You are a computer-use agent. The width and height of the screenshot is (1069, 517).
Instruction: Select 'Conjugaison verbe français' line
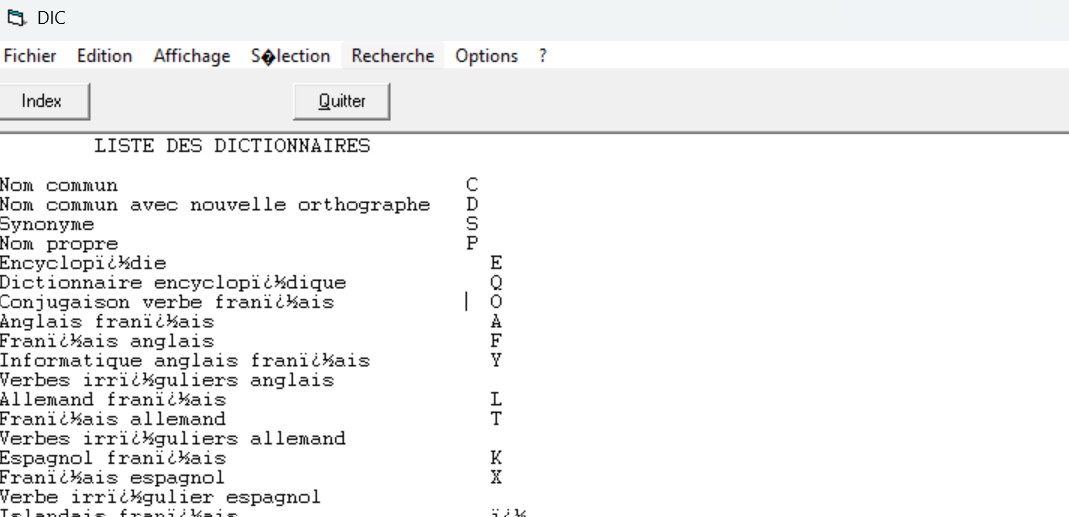coord(167,302)
